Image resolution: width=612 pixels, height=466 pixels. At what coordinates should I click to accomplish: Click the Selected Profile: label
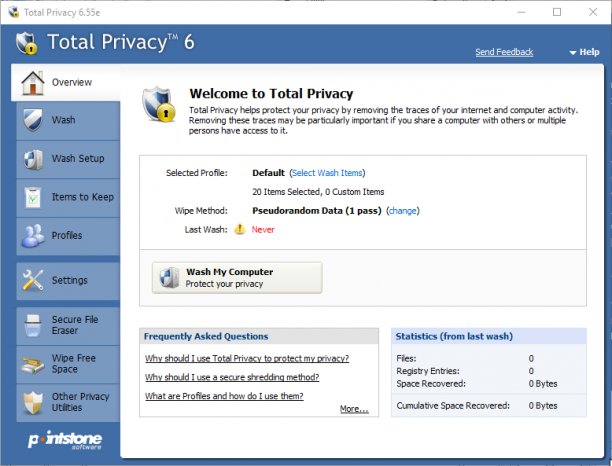tap(197, 173)
